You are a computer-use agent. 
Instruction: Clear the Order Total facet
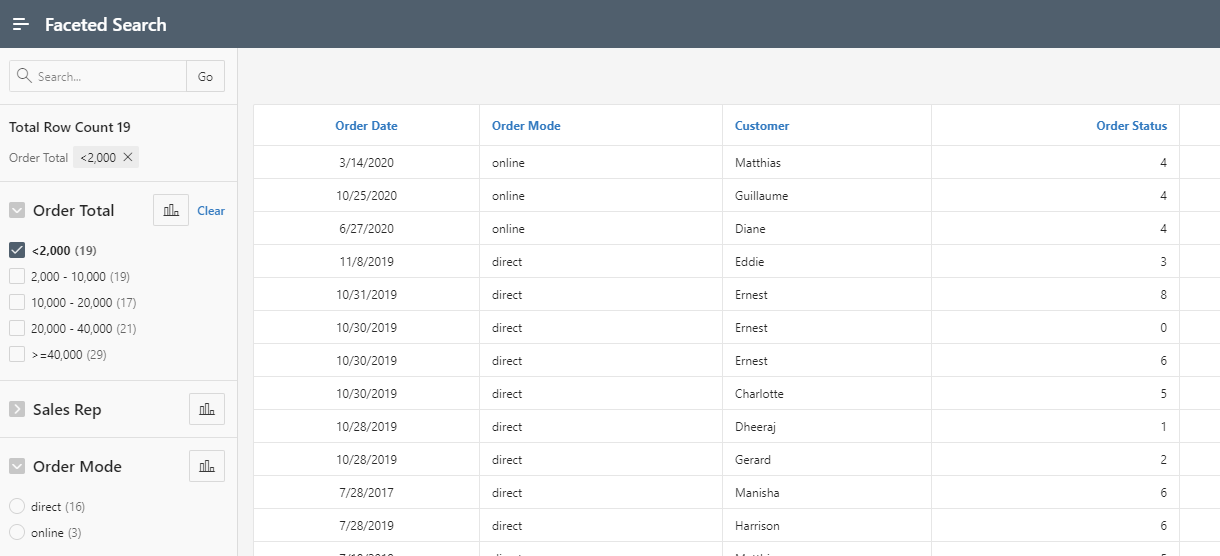click(211, 211)
